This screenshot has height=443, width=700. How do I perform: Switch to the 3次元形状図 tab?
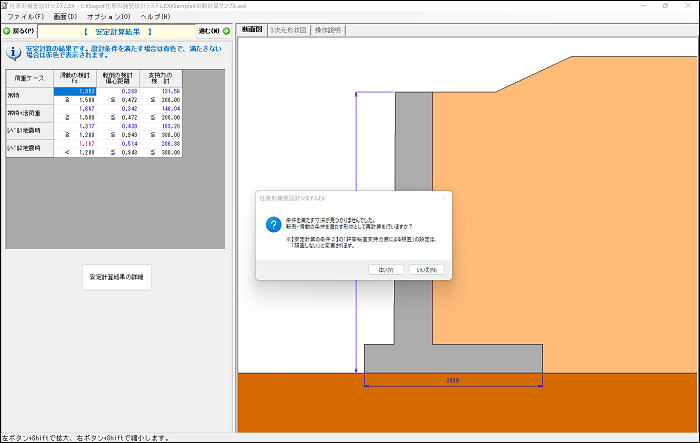pyautogui.click(x=288, y=30)
